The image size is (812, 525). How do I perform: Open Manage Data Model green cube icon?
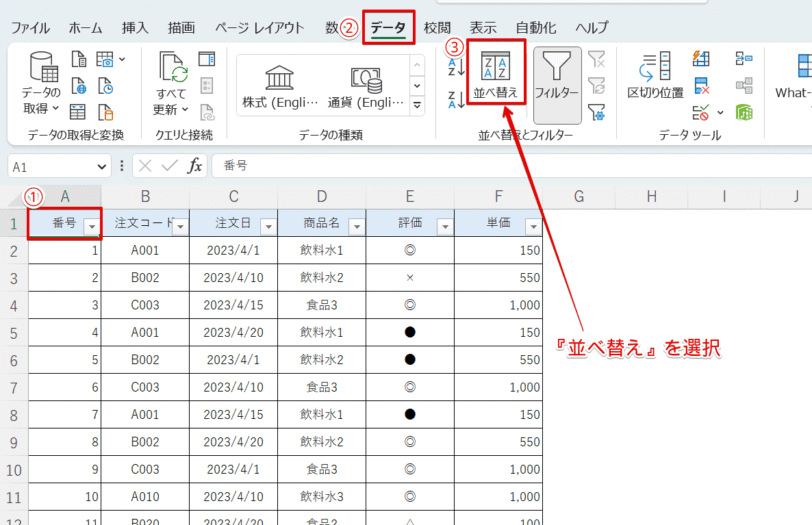pyautogui.click(x=744, y=112)
